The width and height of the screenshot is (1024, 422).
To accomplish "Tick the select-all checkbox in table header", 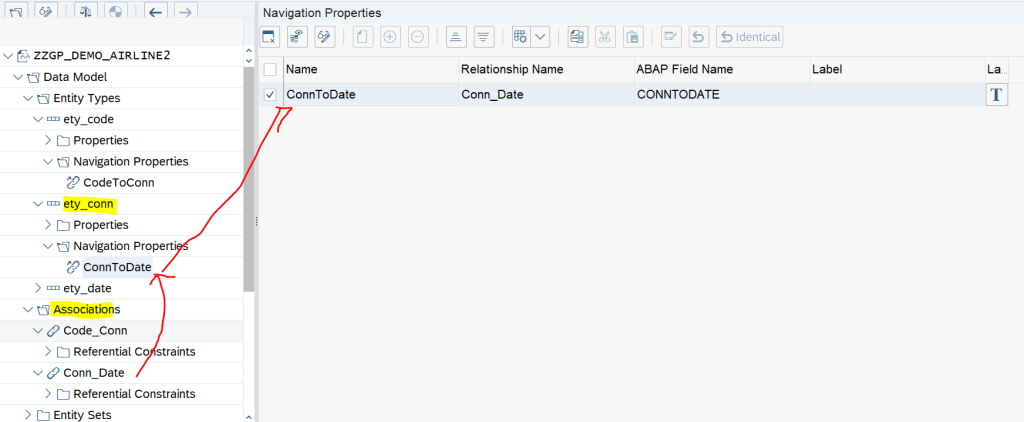I will click(270, 69).
